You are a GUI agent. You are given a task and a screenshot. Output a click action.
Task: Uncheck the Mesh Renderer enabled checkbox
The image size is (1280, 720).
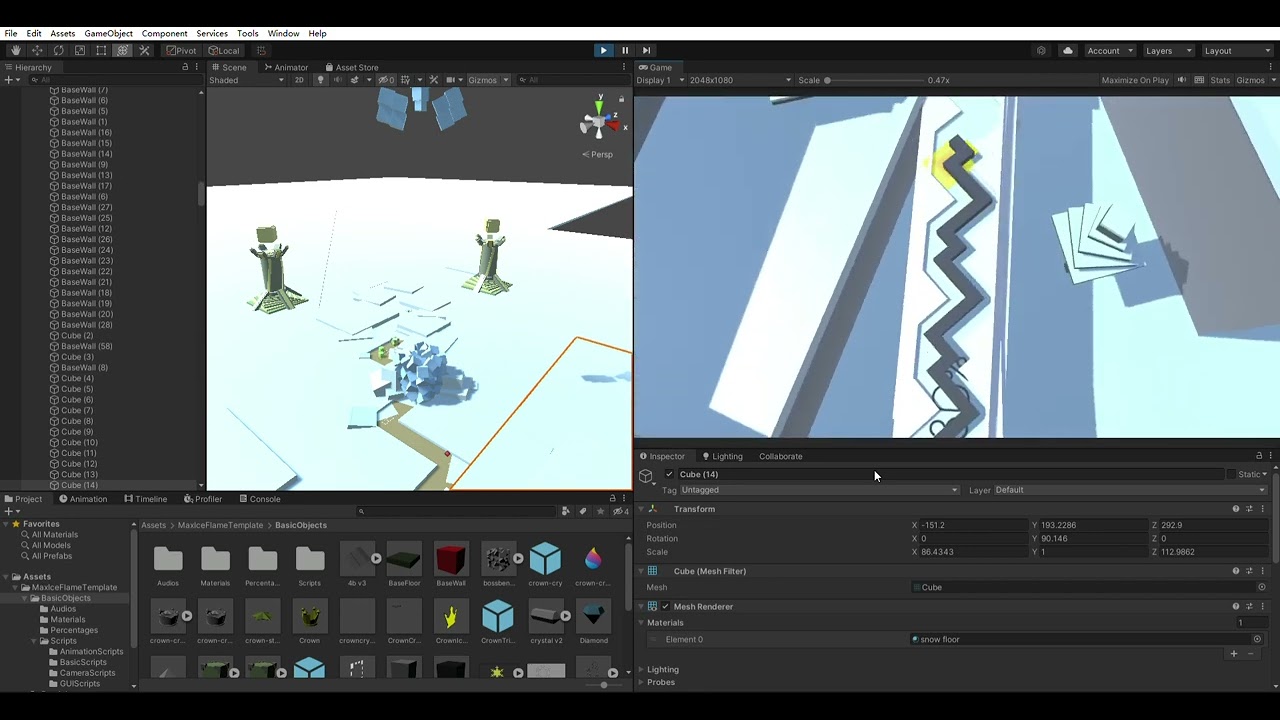(665, 606)
